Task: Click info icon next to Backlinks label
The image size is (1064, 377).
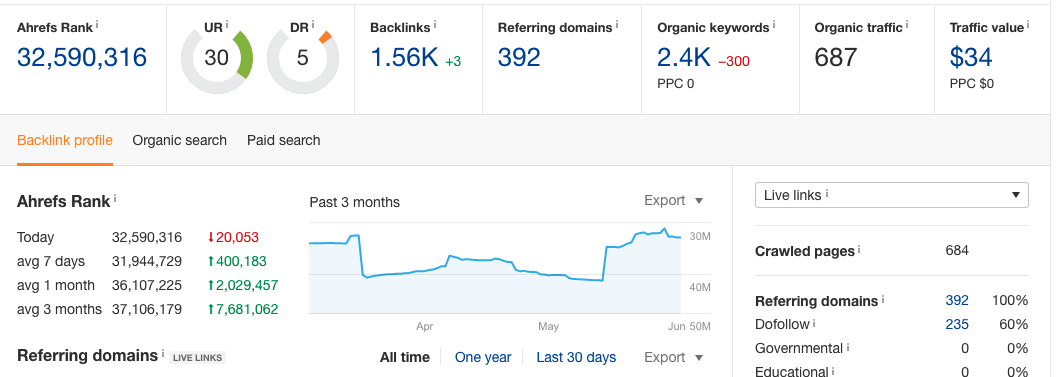Action: coord(435,24)
